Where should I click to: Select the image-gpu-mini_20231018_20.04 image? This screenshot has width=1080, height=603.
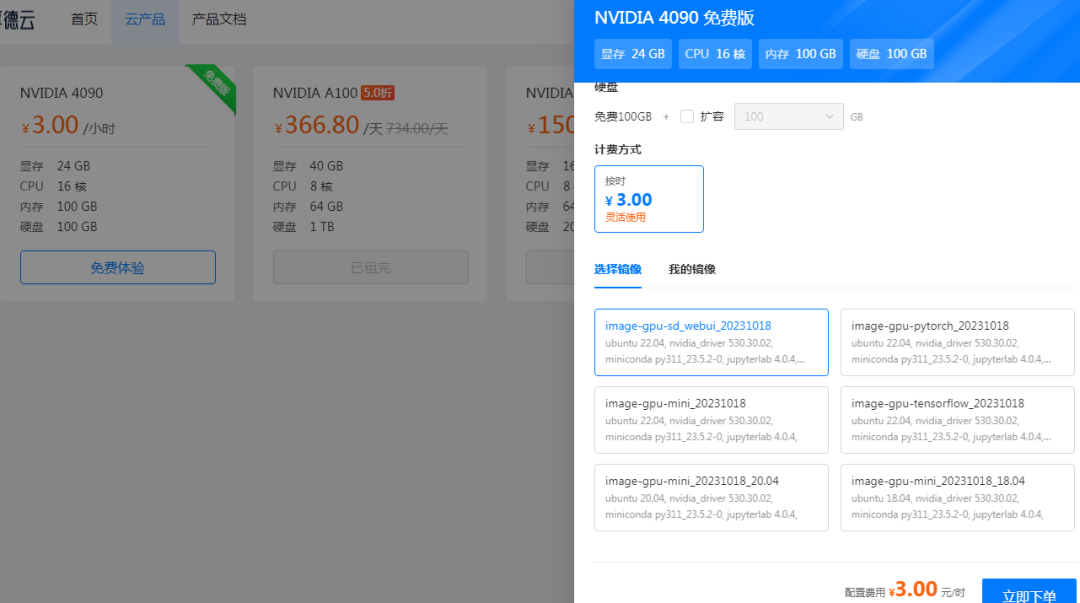711,497
